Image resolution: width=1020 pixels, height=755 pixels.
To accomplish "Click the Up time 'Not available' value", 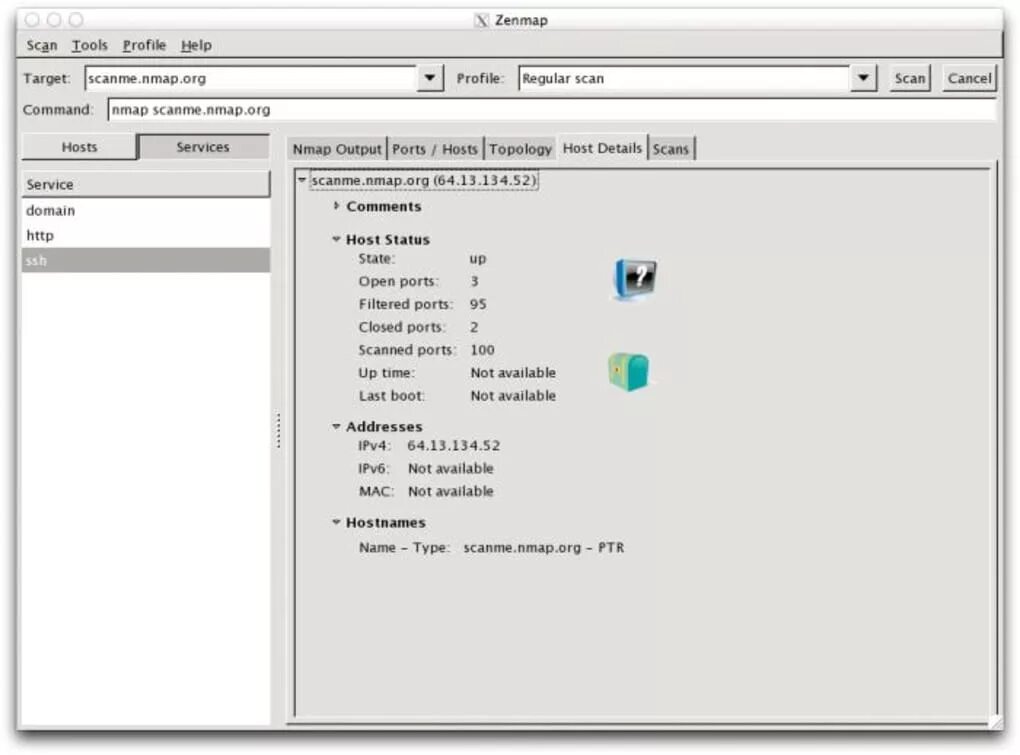I will 513,373.
